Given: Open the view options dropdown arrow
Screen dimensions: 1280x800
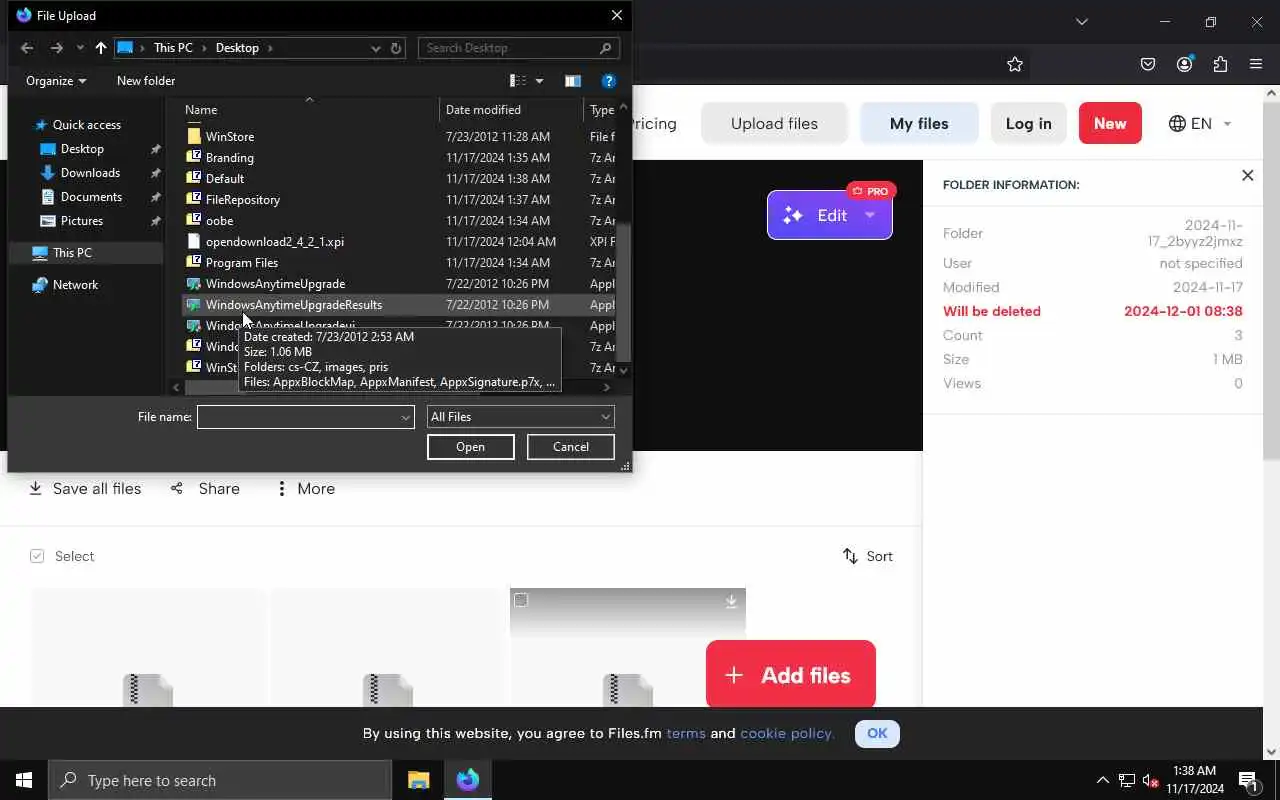Looking at the screenshot, I should [x=540, y=81].
